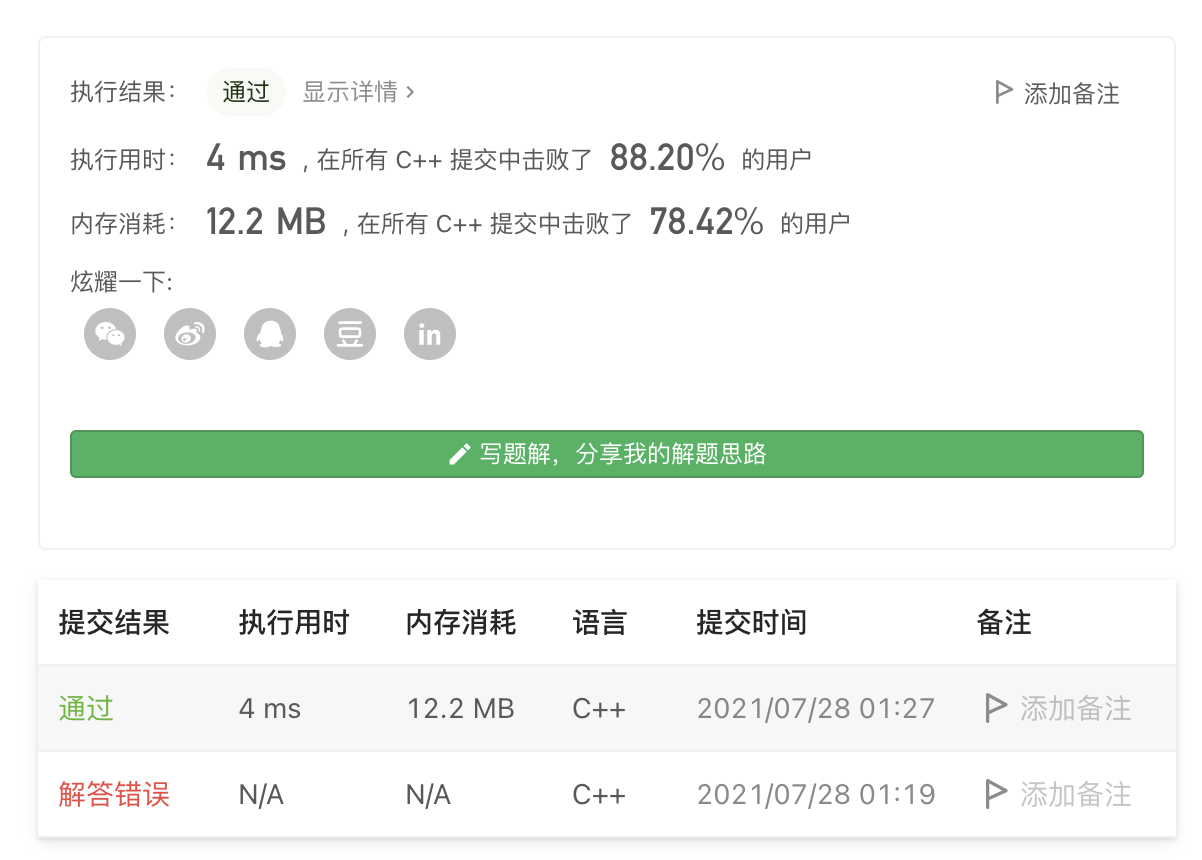
Task: Click the 内存消耗 column header
Action: [461, 623]
